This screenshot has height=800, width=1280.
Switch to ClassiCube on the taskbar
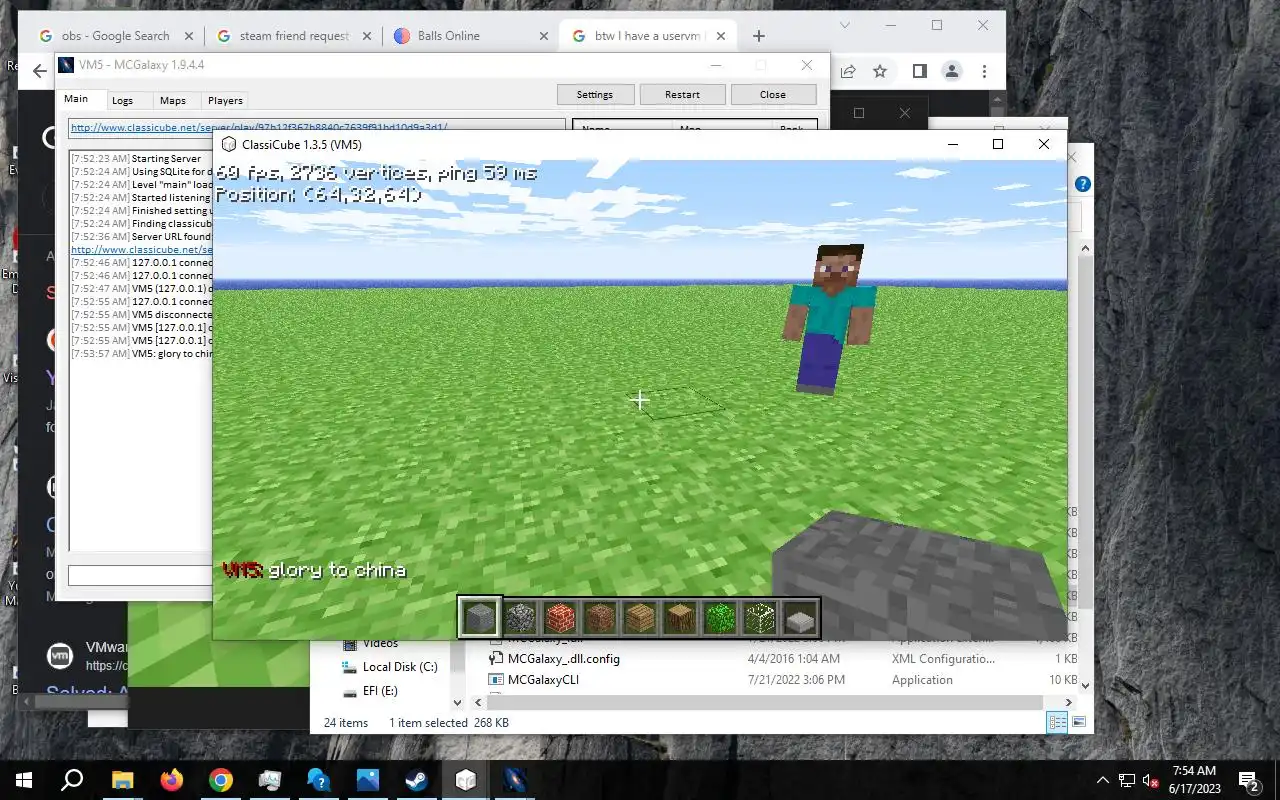point(465,780)
